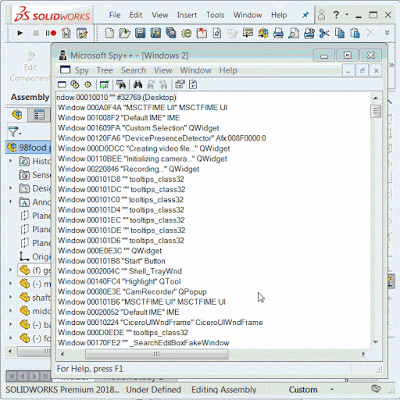This screenshot has height=400, width=400.
Task: Click the Spy++ Processes toolbar icon
Action: point(75,85)
